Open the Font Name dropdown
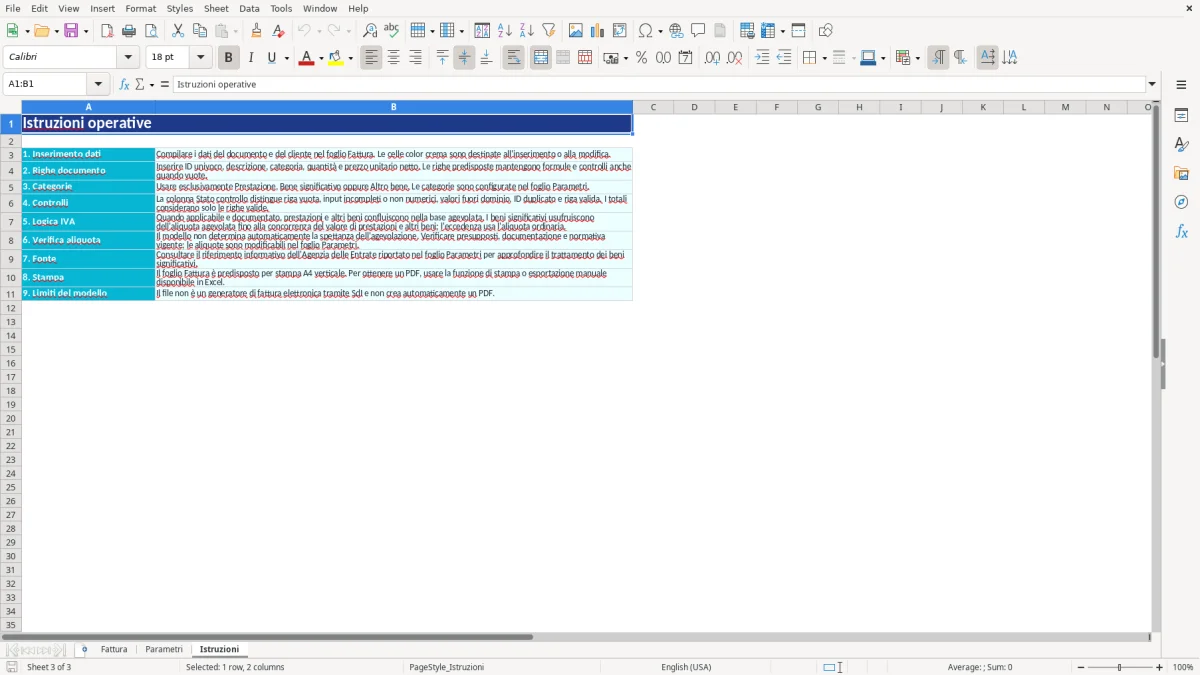The image size is (1200, 675). pos(128,58)
